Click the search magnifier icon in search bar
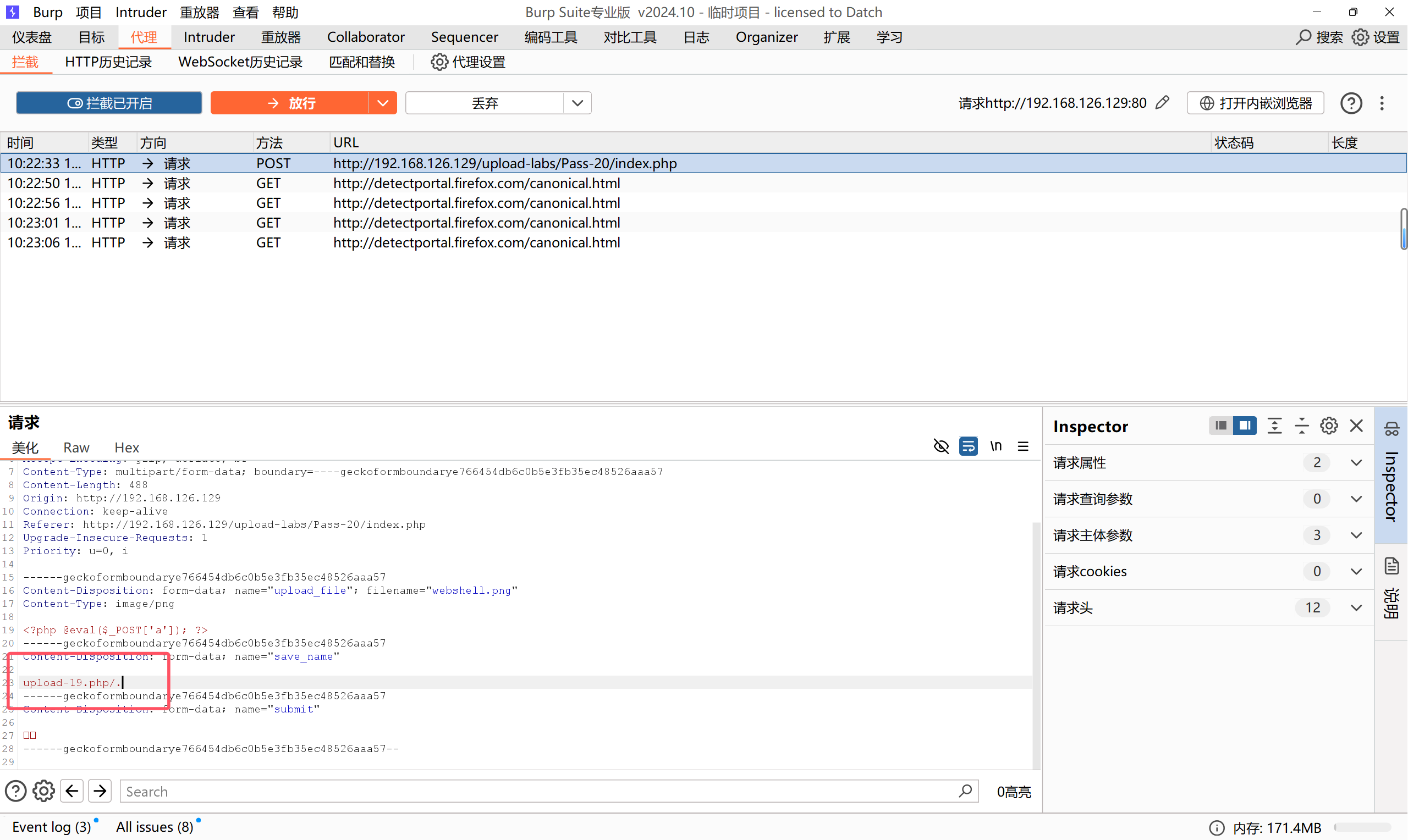Image resolution: width=1408 pixels, height=840 pixels. pos(965,791)
